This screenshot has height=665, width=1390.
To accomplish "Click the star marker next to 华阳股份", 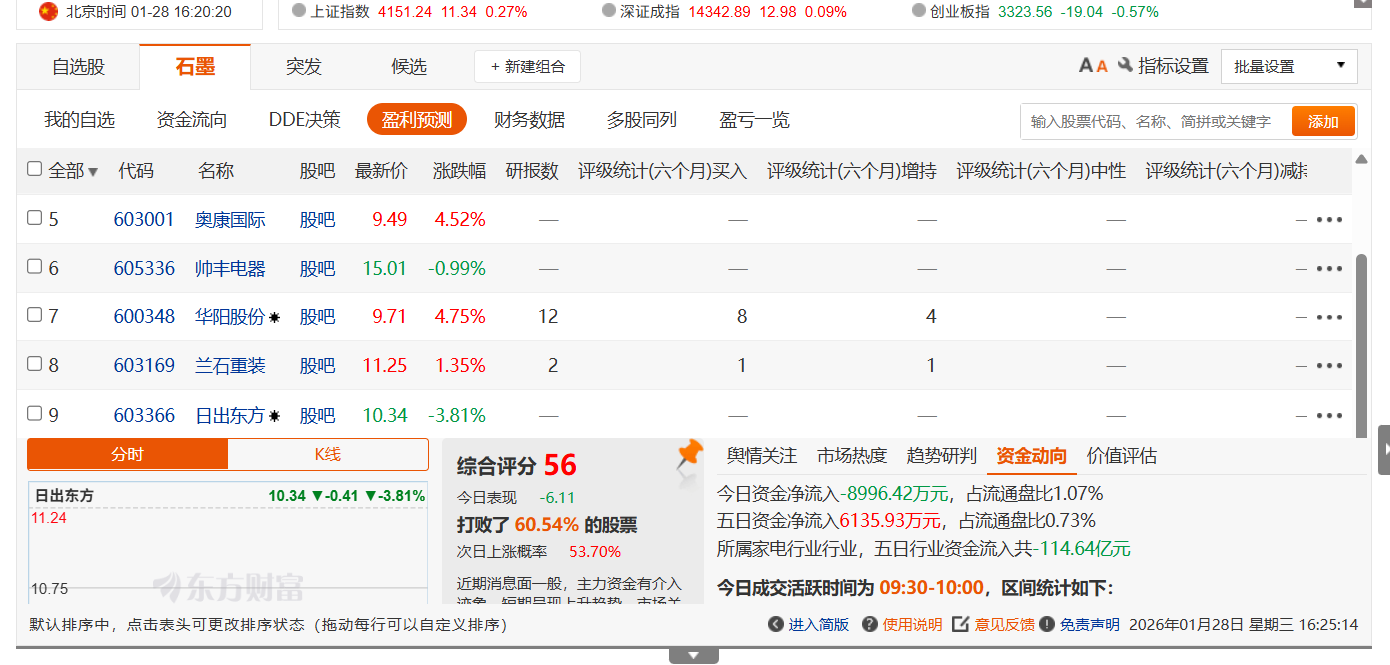I will coord(275,317).
